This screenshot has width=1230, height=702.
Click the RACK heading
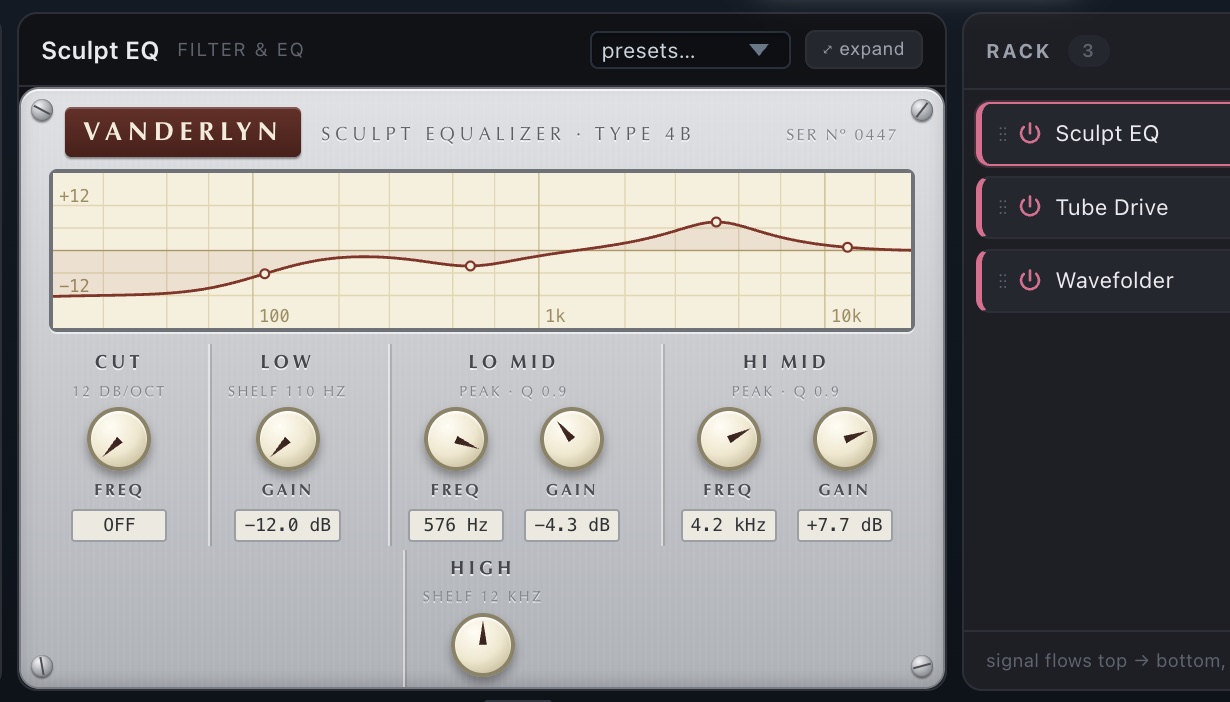tap(1018, 51)
